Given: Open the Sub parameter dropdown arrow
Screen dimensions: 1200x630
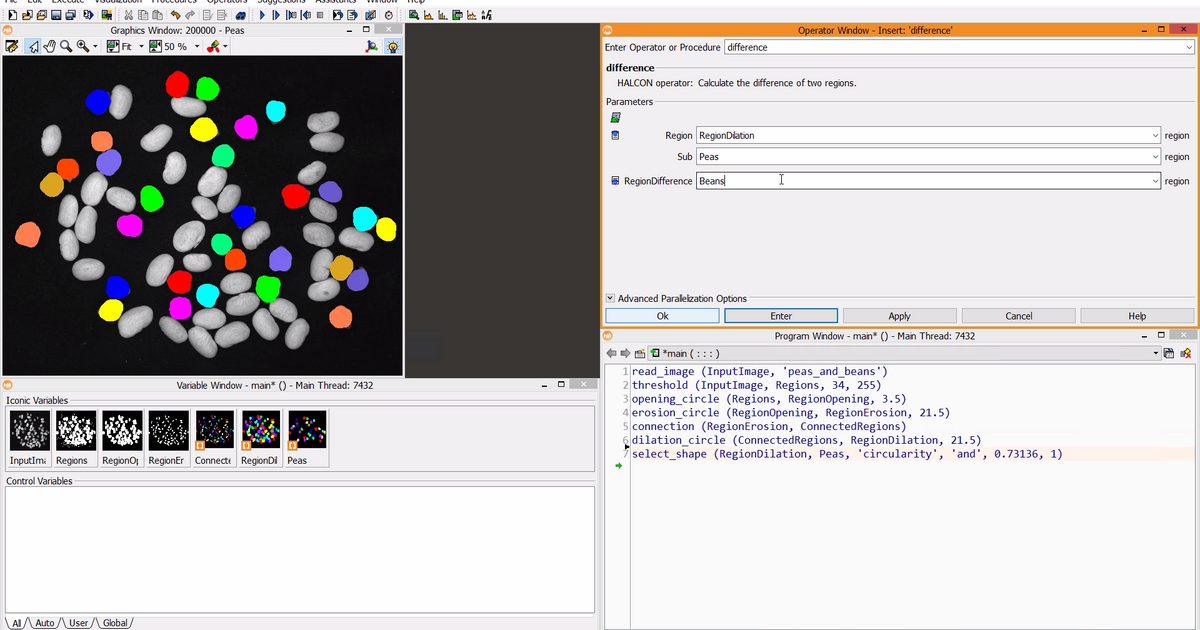Looking at the screenshot, I should tap(1155, 157).
